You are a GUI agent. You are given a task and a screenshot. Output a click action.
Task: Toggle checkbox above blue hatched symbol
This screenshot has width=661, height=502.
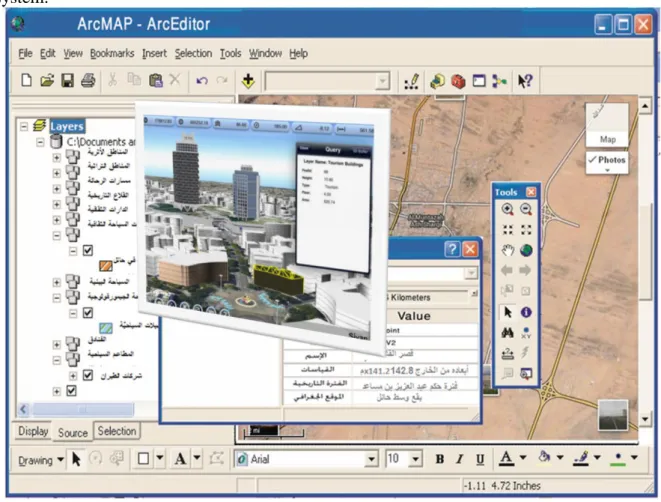pyautogui.click(x=88, y=313)
